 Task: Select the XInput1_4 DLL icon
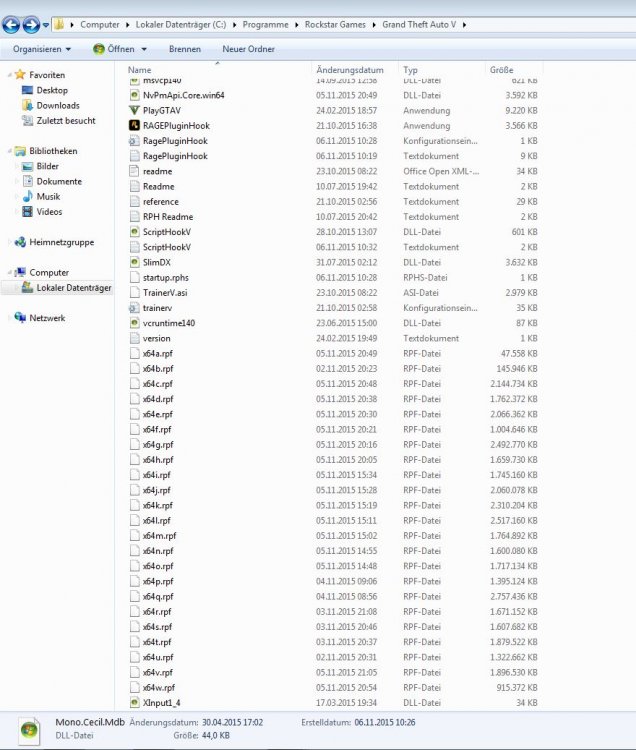[x=135, y=703]
